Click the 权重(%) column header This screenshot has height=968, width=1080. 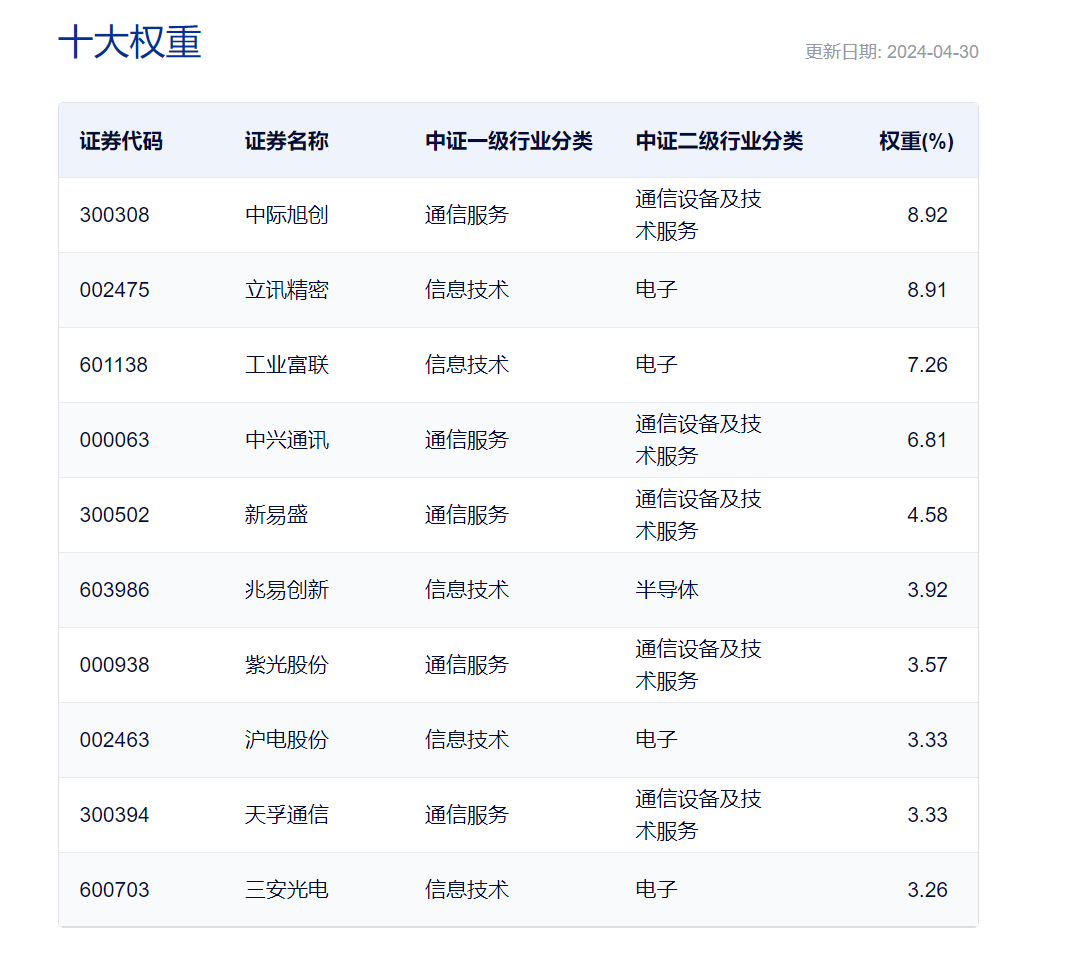(x=916, y=141)
